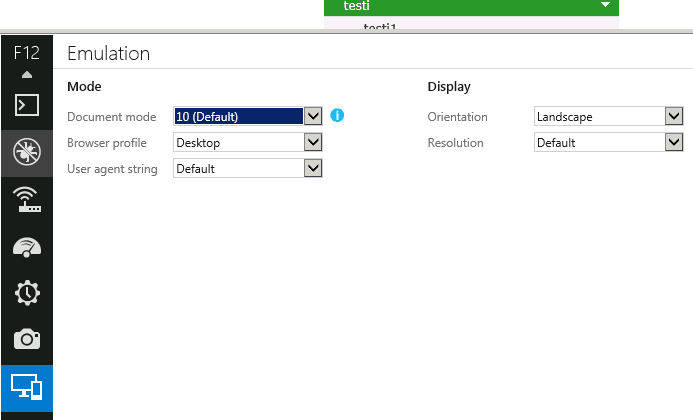Open the Browser profile dropdown
693x420 pixels.
(x=313, y=143)
